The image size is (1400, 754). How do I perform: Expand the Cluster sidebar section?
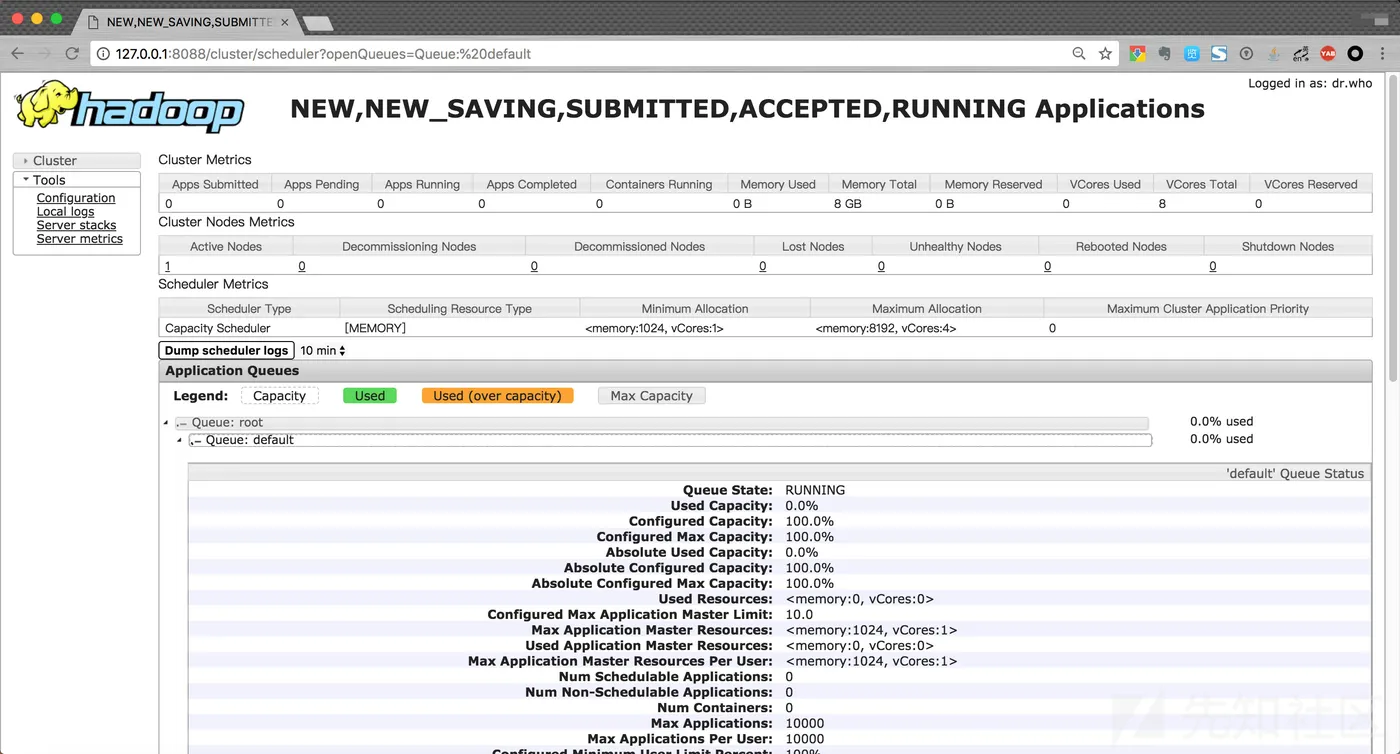[x=77, y=160]
